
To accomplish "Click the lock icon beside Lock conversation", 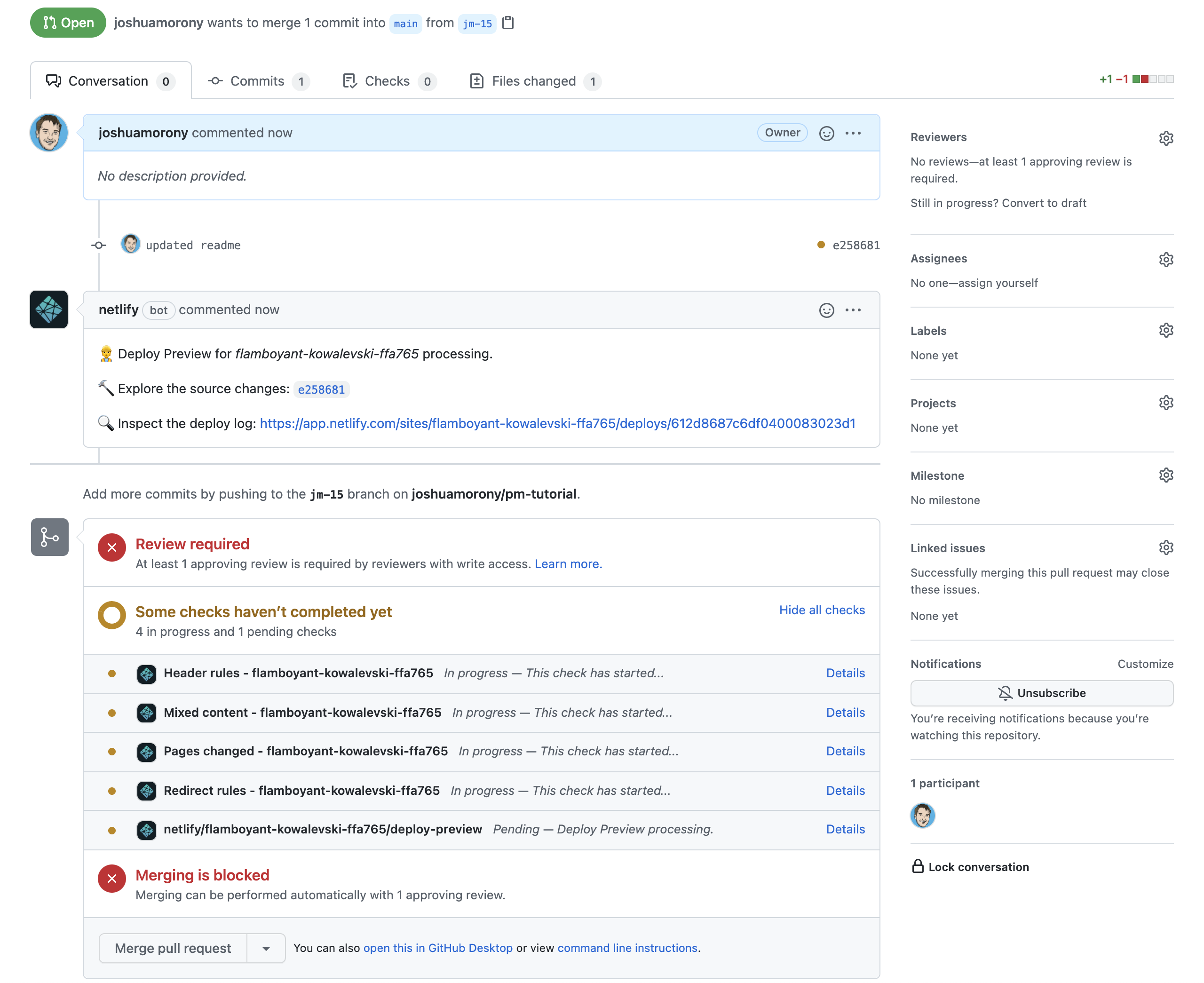I will click(918, 866).
